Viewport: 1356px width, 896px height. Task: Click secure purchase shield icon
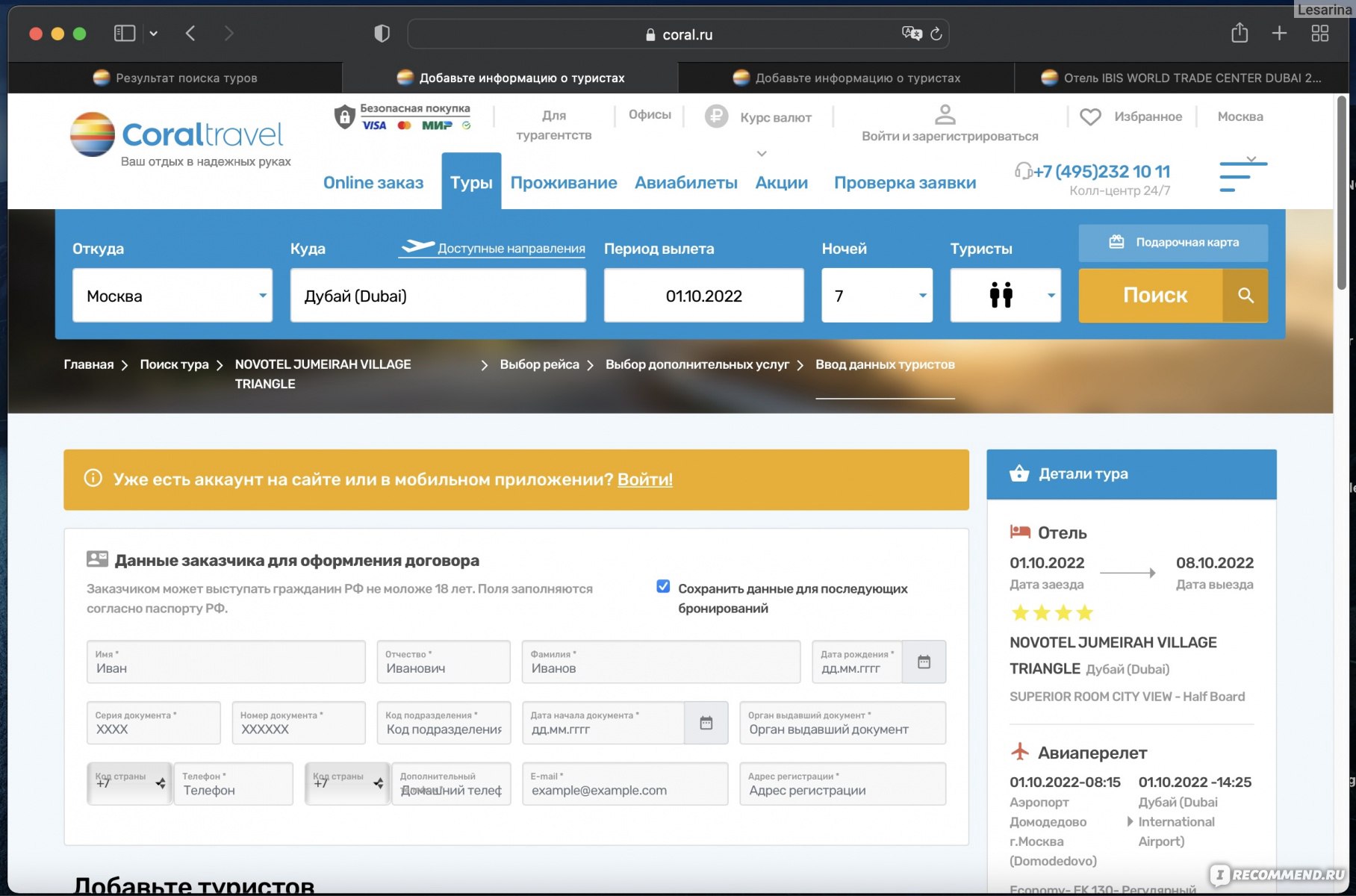(x=344, y=116)
